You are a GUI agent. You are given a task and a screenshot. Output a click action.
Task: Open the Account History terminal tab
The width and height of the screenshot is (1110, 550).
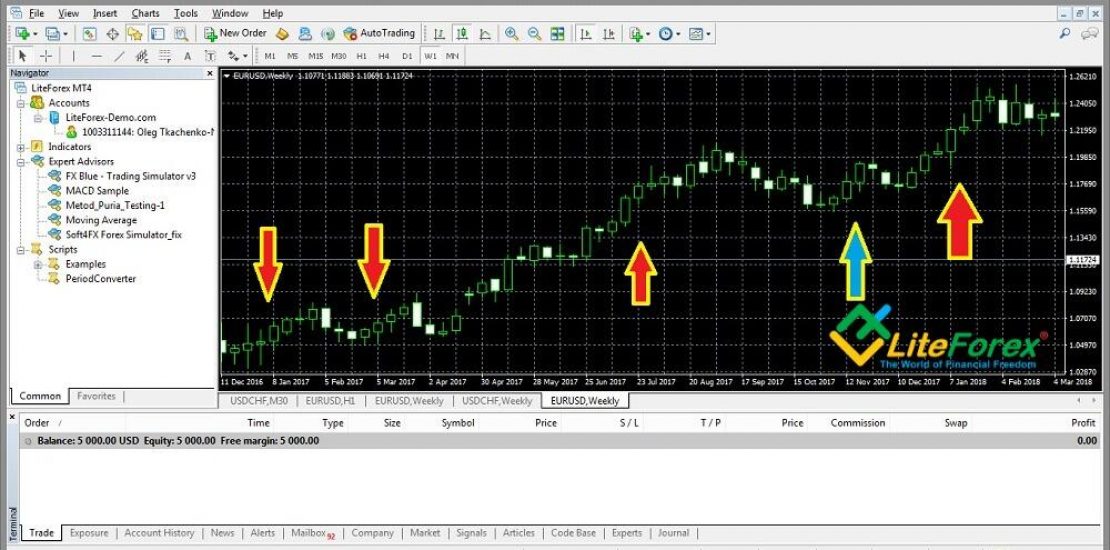coord(159,533)
